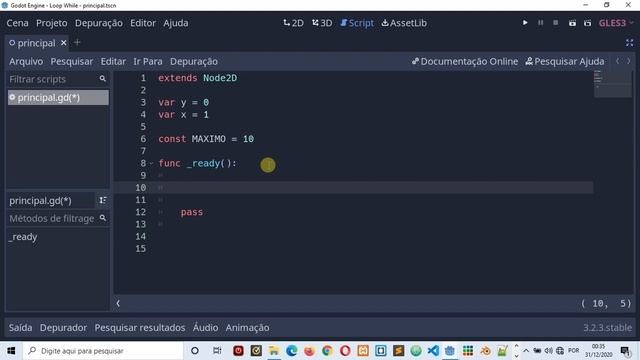This screenshot has width=640, height=360.
Task: Open the GLES3 renderer dropdown
Action: coord(616,23)
